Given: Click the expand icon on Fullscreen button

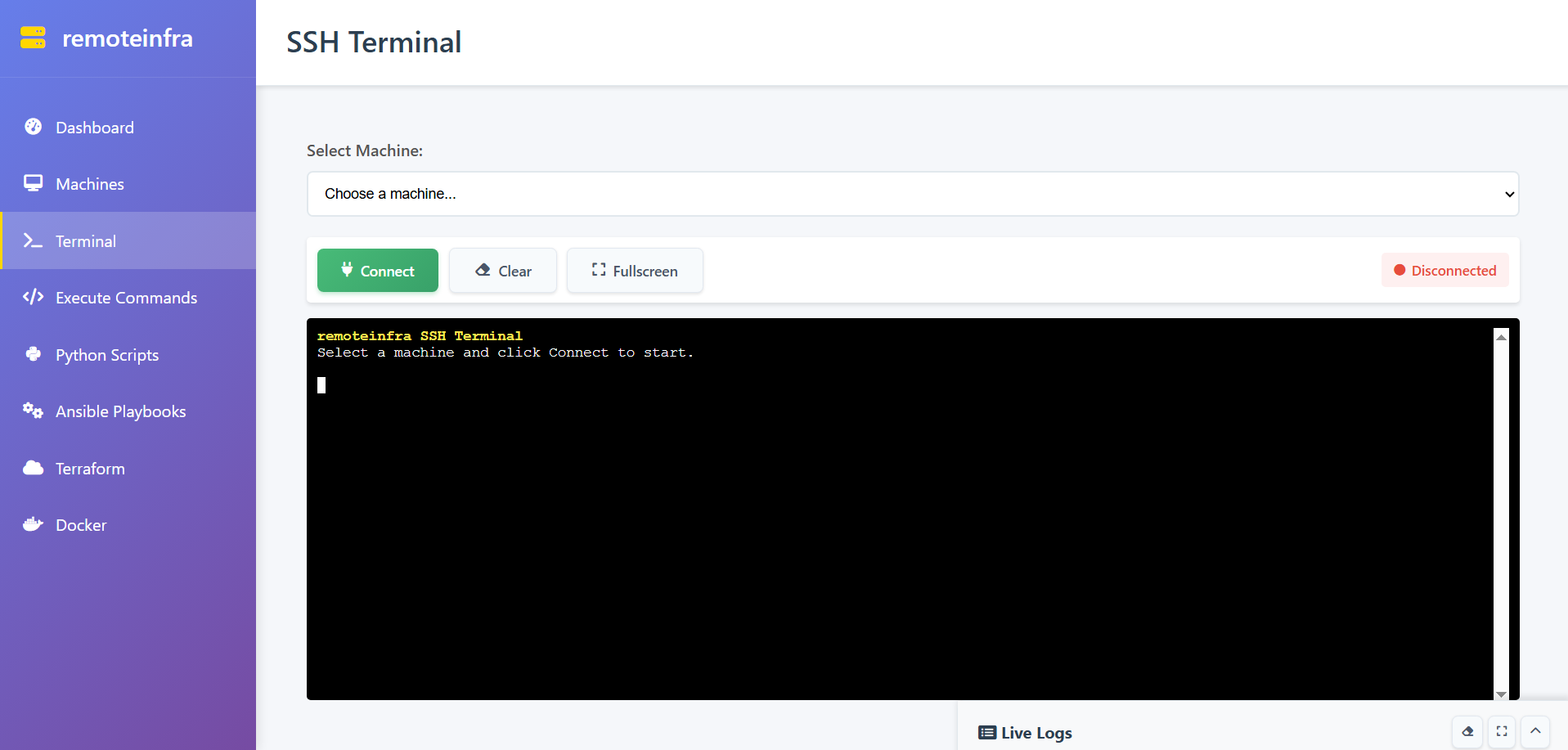Looking at the screenshot, I should [x=599, y=269].
